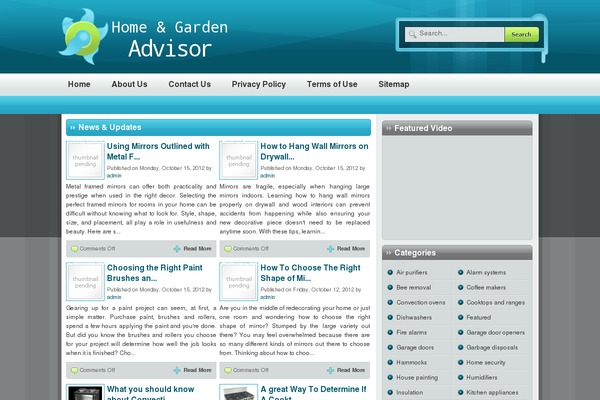Click bullet icon beside Dishwashers
Image resolution: width=600 pixels, height=400 pixels.
pyautogui.click(x=390, y=317)
